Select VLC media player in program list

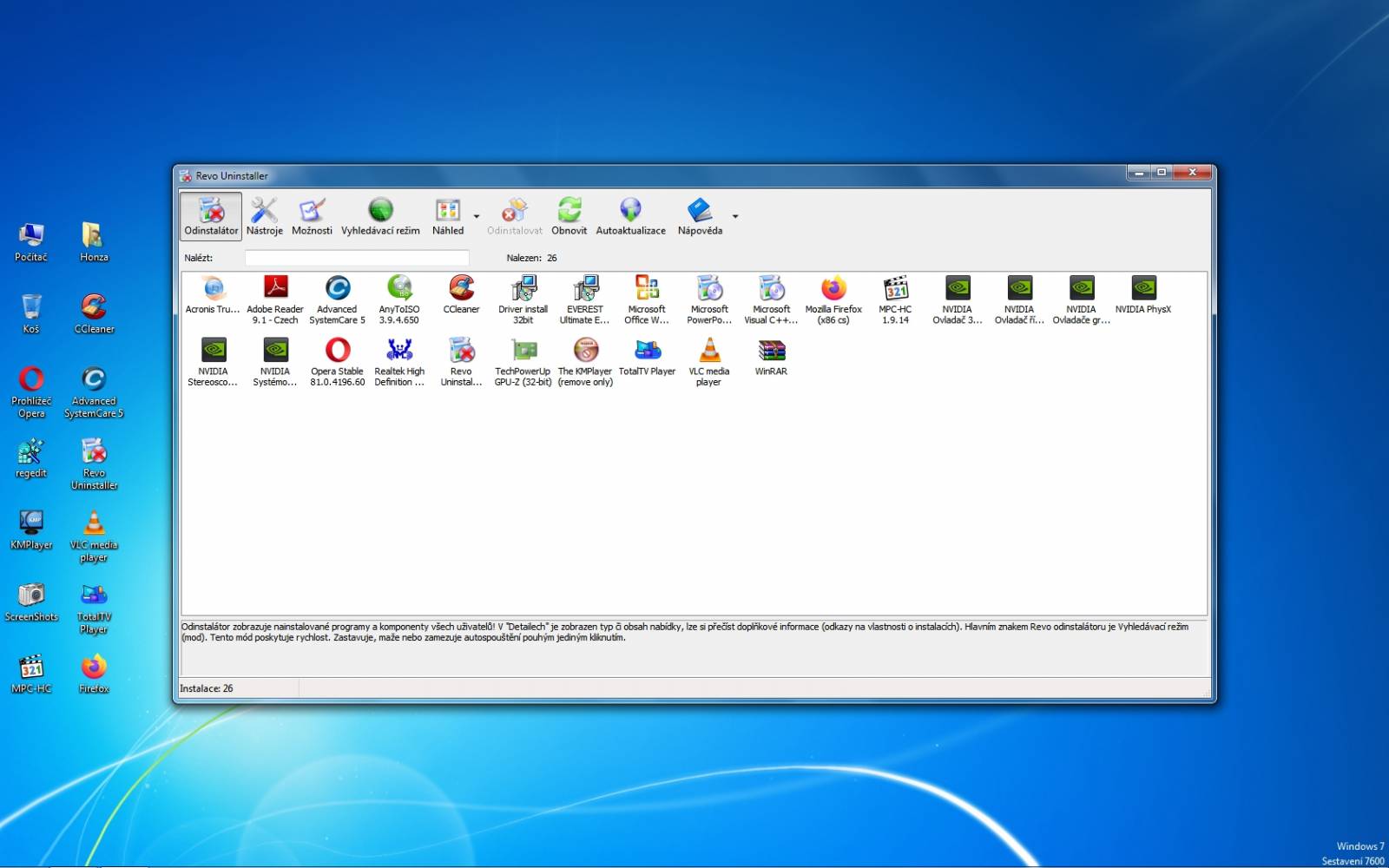(709, 362)
